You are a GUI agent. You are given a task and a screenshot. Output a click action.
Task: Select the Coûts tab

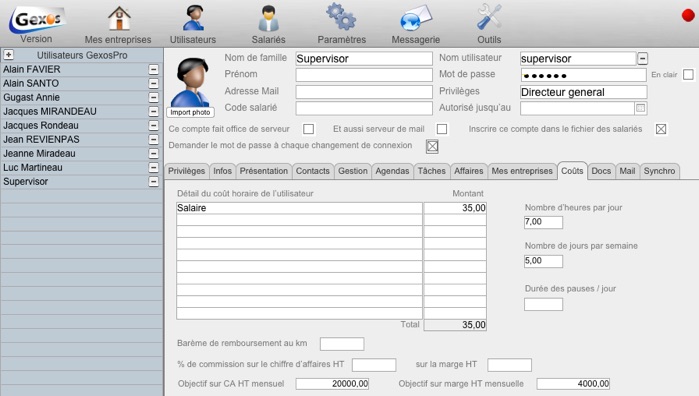coord(572,171)
